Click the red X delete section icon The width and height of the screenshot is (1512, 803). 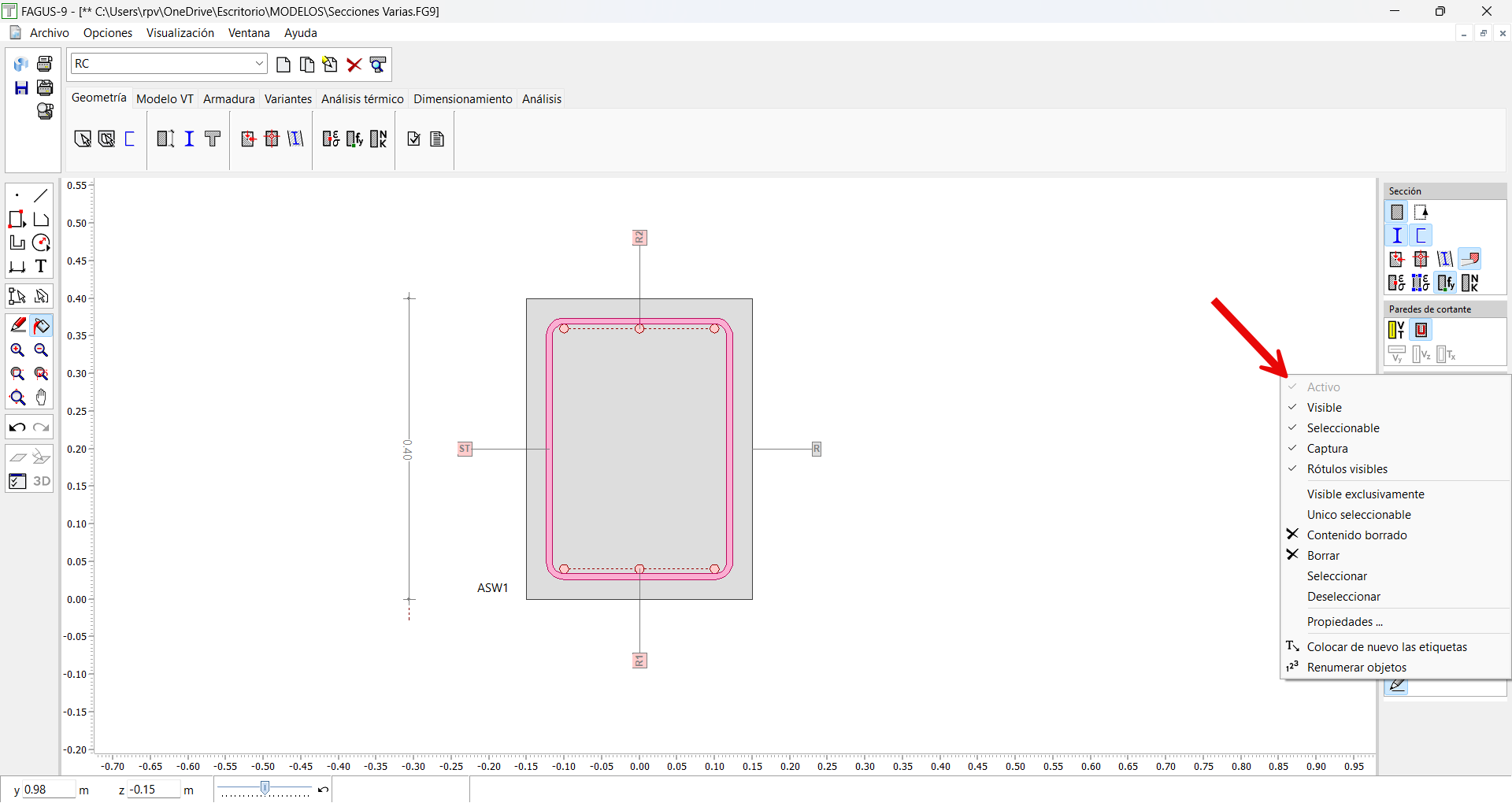coord(354,65)
